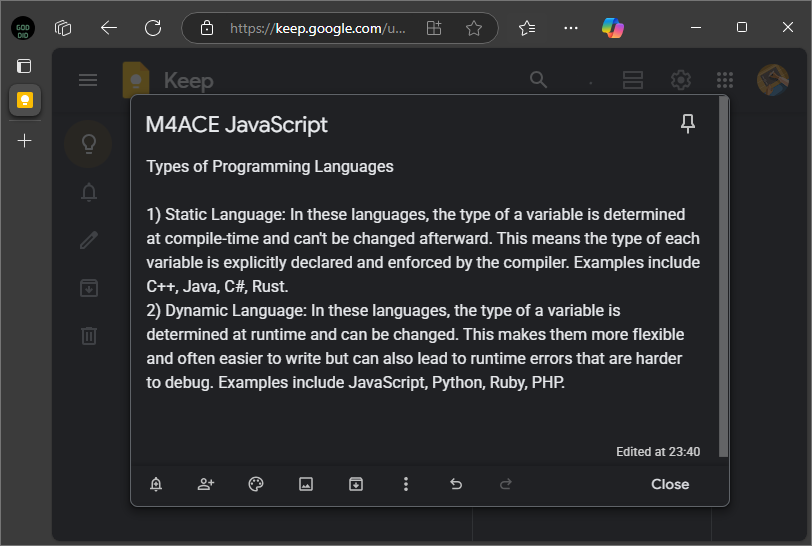Open the Google apps grid
The width and height of the screenshot is (812, 546).
[x=725, y=80]
